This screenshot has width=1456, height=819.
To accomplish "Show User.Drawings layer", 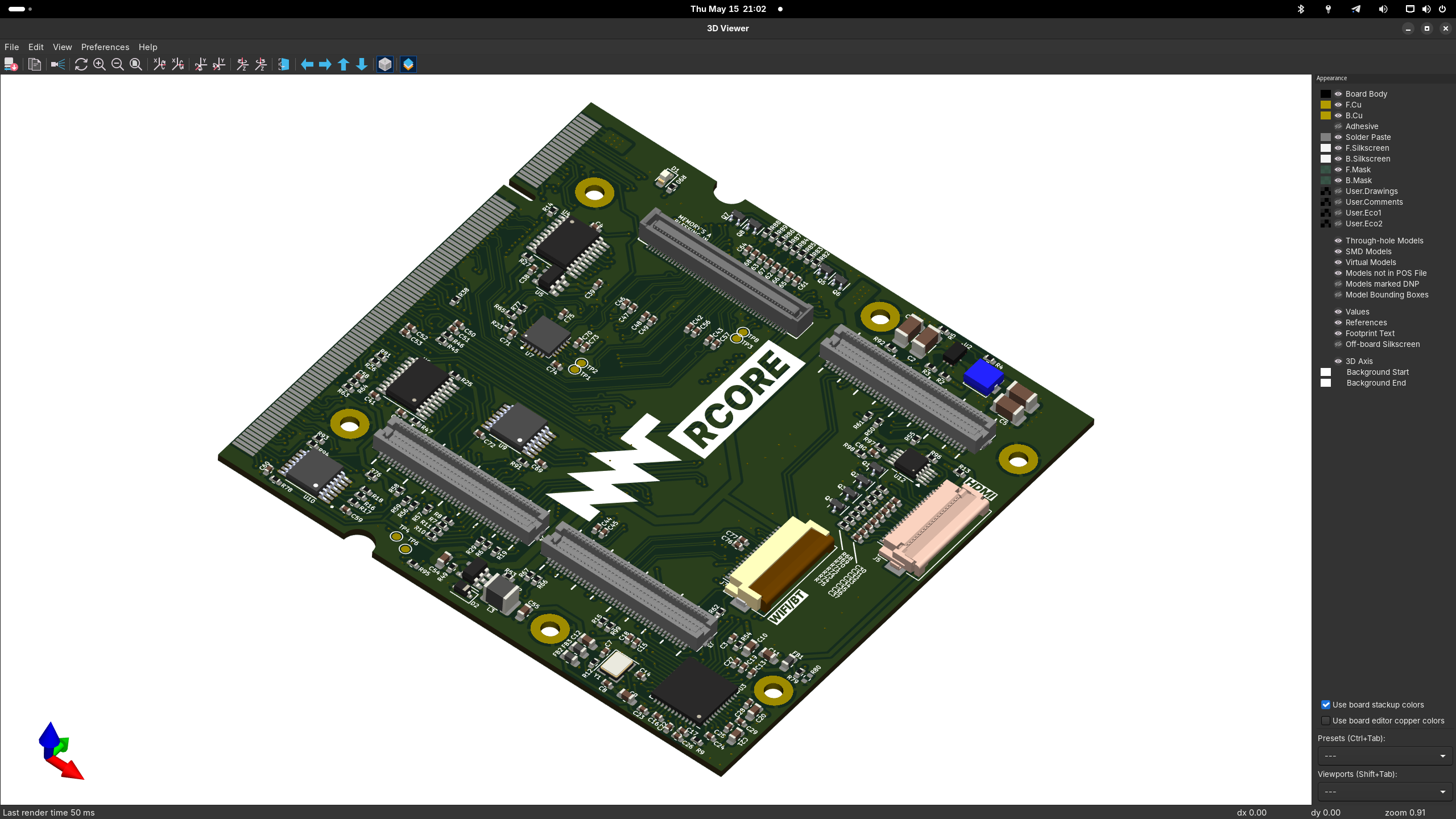I will 1338,191.
